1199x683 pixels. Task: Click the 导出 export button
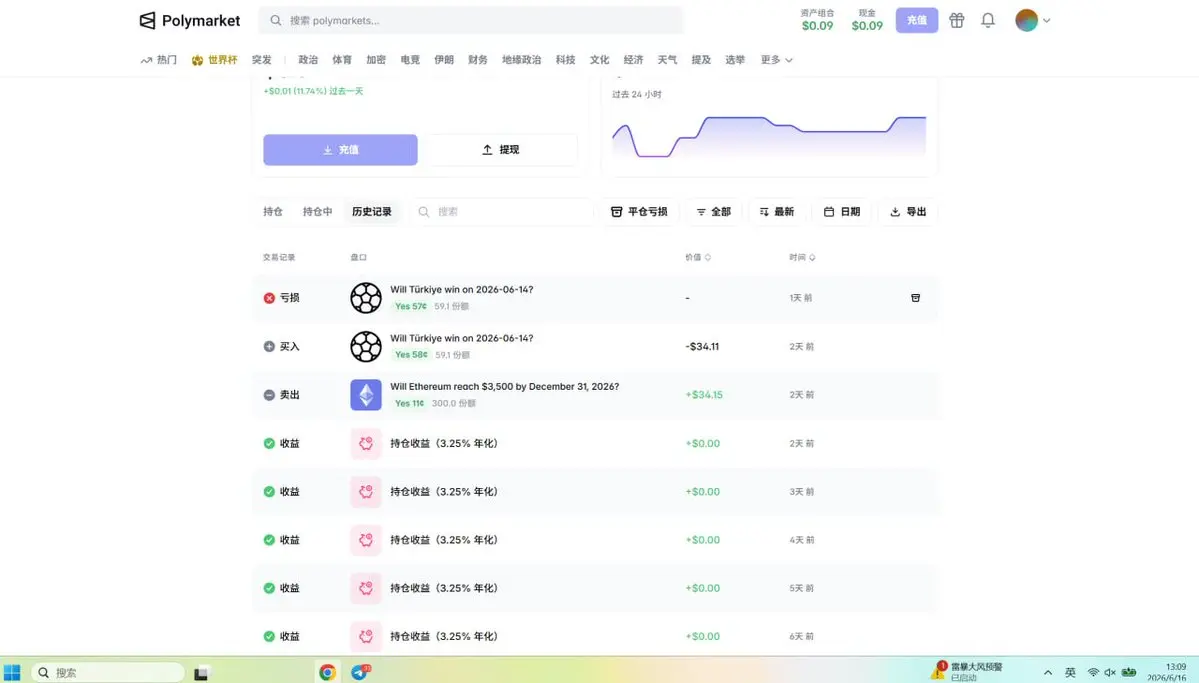(908, 212)
